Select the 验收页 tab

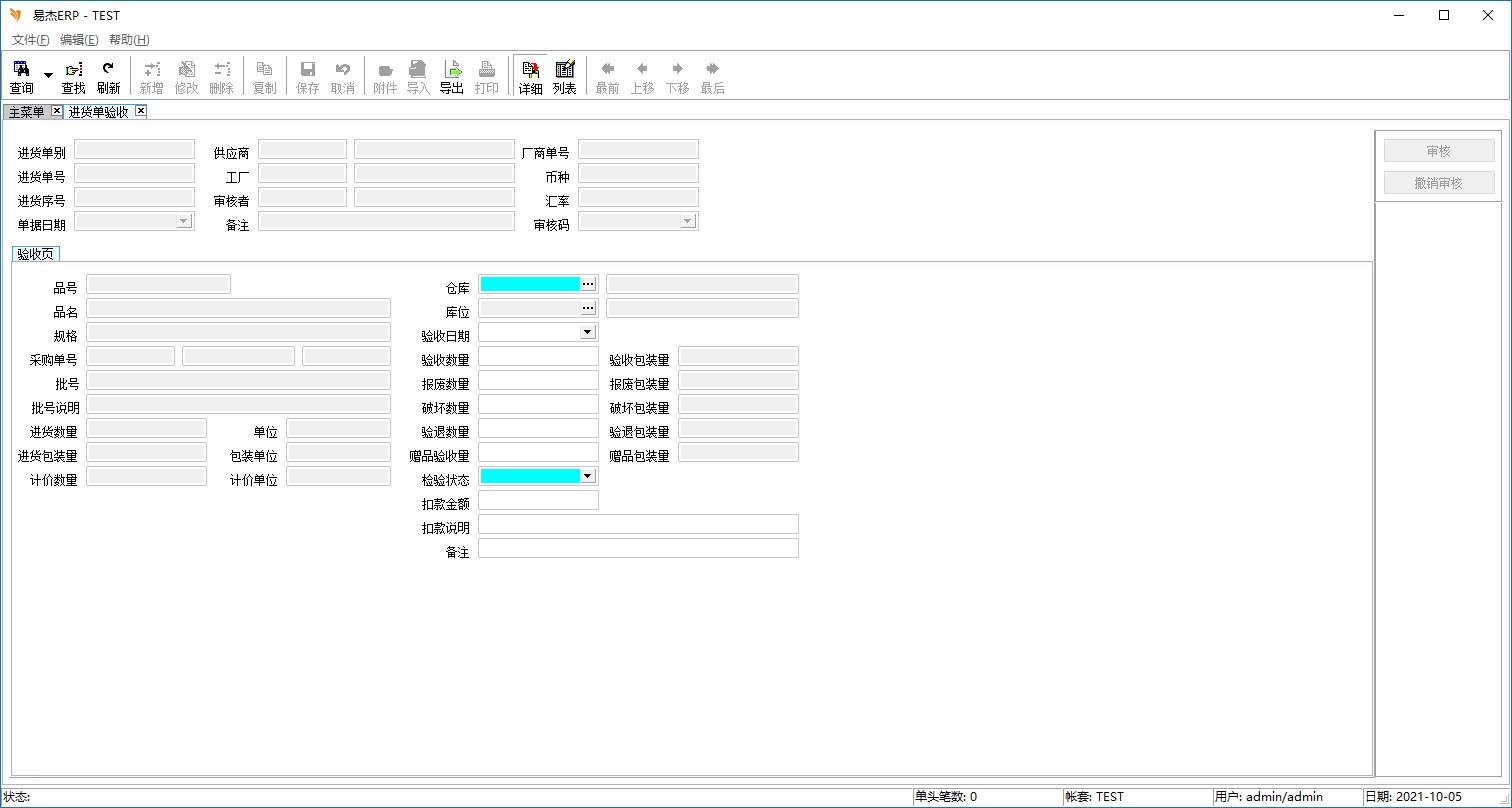coord(36,254)
